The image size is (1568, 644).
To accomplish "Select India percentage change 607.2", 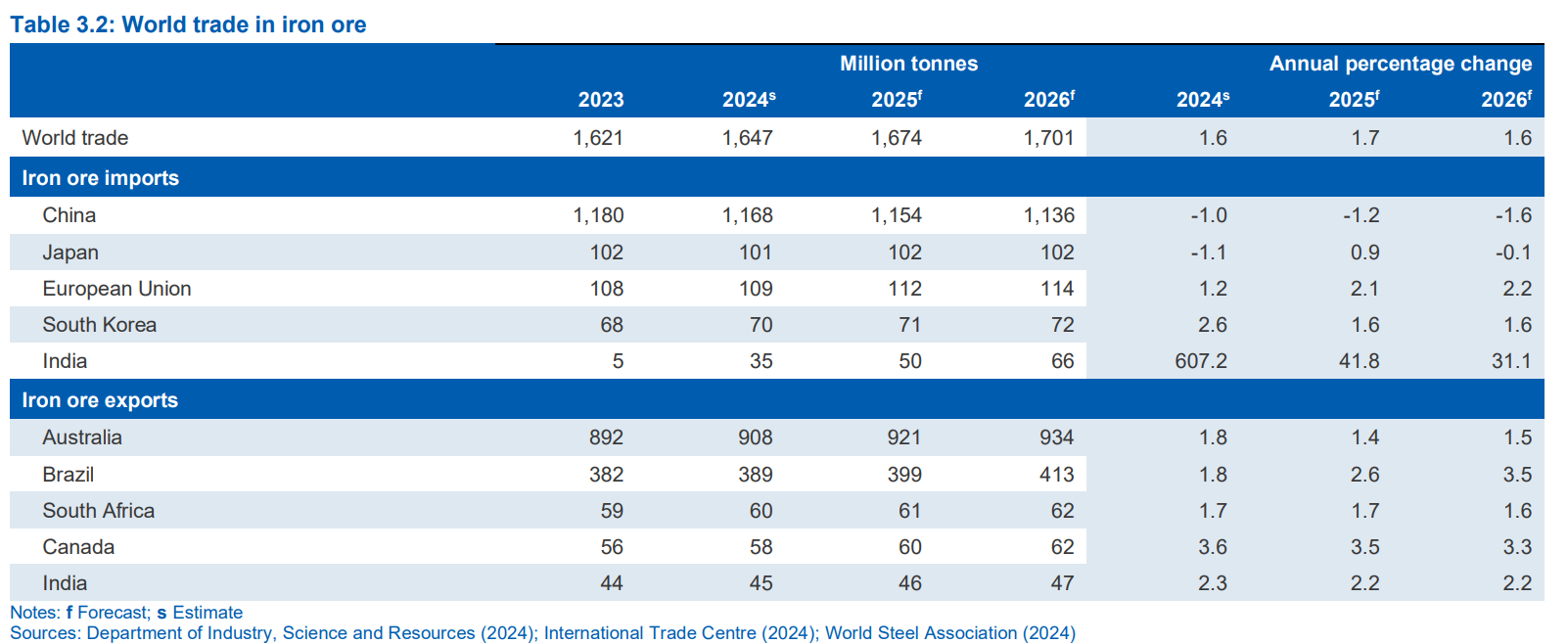I will (1201, 361).
